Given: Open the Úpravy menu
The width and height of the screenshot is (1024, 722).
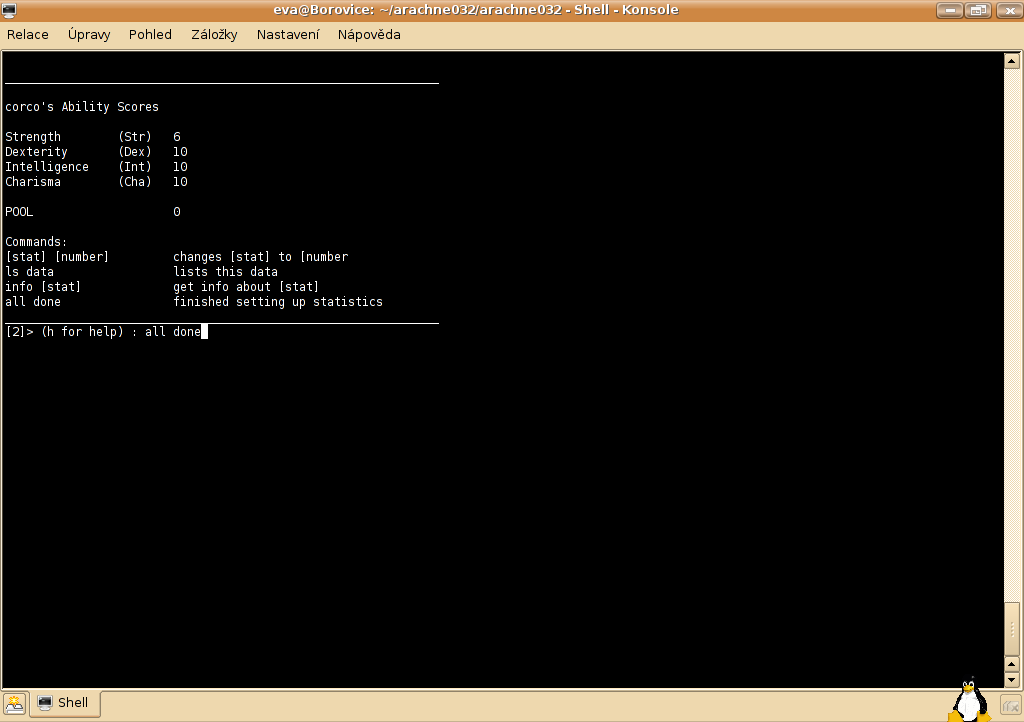Looking at the screenshot, I should [89, 34].
